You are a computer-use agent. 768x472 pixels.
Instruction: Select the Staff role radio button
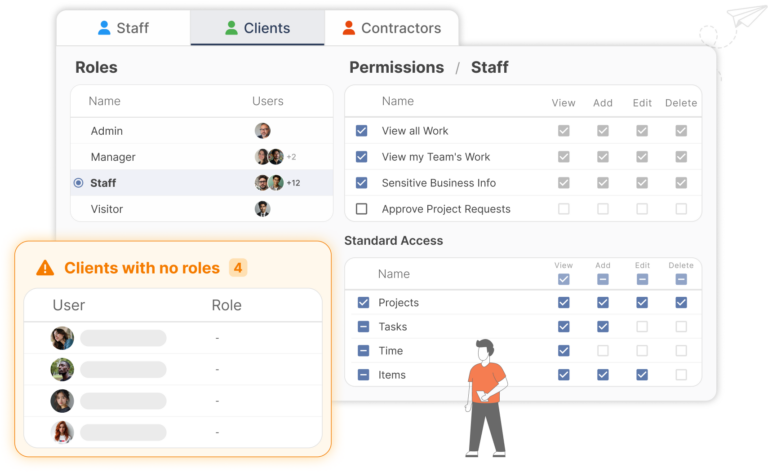pos(78,183)
